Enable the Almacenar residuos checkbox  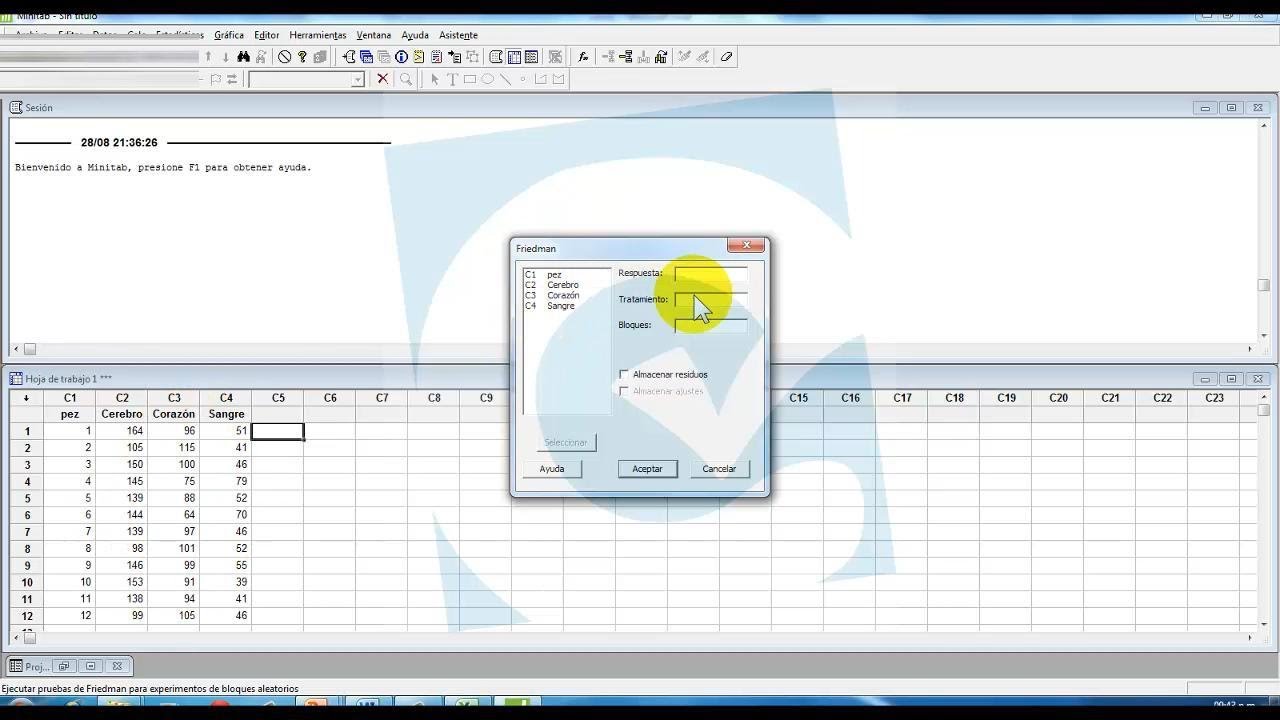(624, 374)
